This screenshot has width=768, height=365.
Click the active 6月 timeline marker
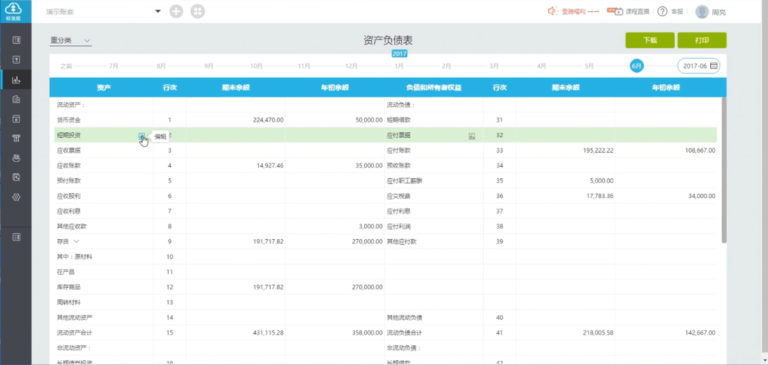(x=636, y=66)
